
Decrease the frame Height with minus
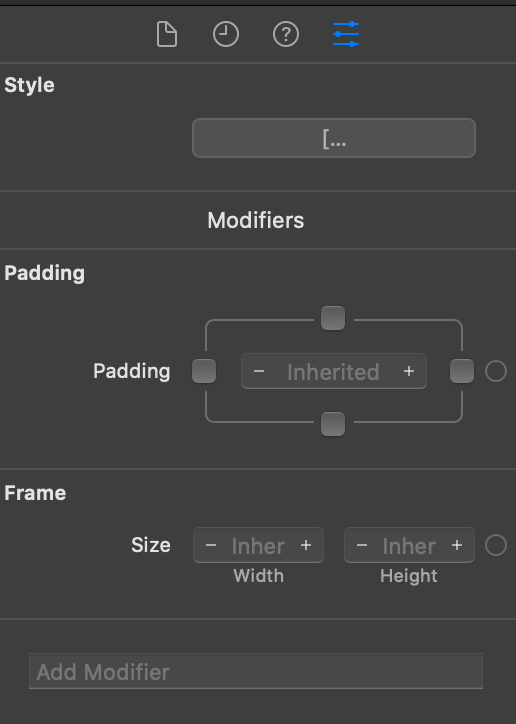point(362,545)
